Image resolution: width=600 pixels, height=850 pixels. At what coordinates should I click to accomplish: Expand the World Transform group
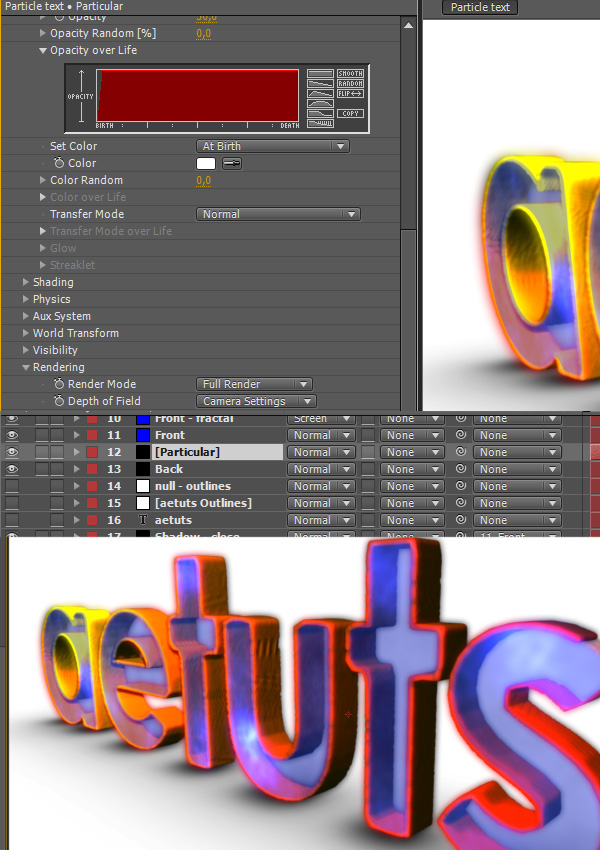25,333
